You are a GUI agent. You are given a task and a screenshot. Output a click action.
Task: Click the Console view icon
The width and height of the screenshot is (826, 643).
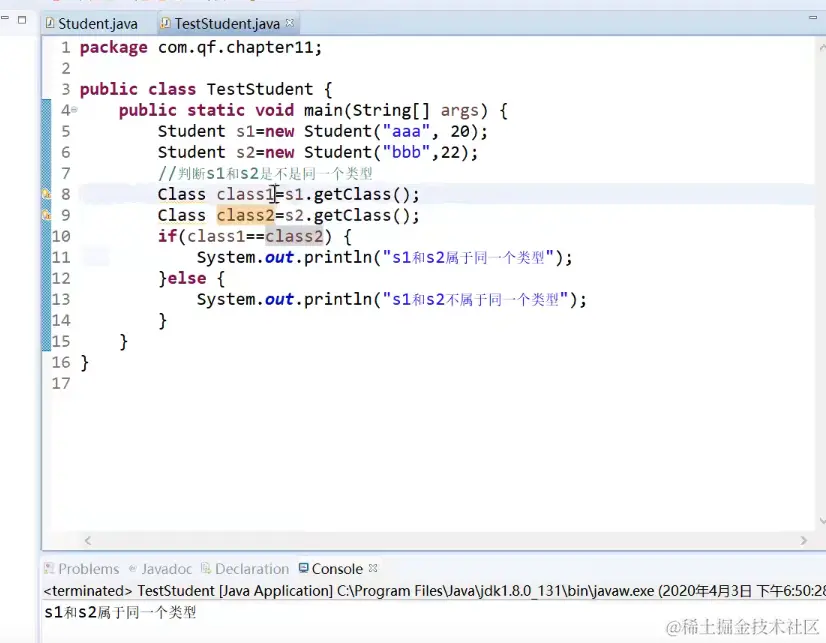[303, 568]
